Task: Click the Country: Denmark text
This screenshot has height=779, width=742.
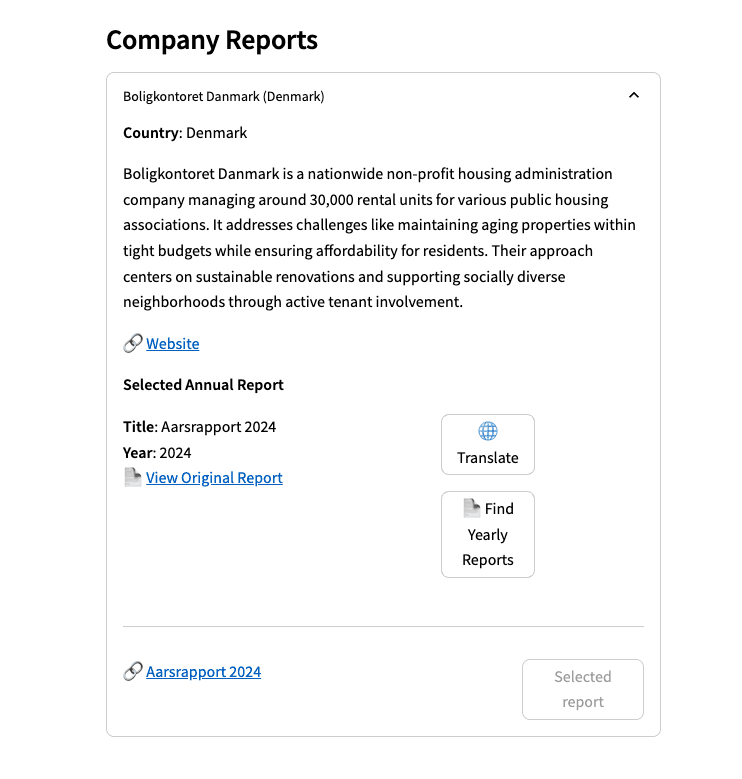Action: [185, 133]
